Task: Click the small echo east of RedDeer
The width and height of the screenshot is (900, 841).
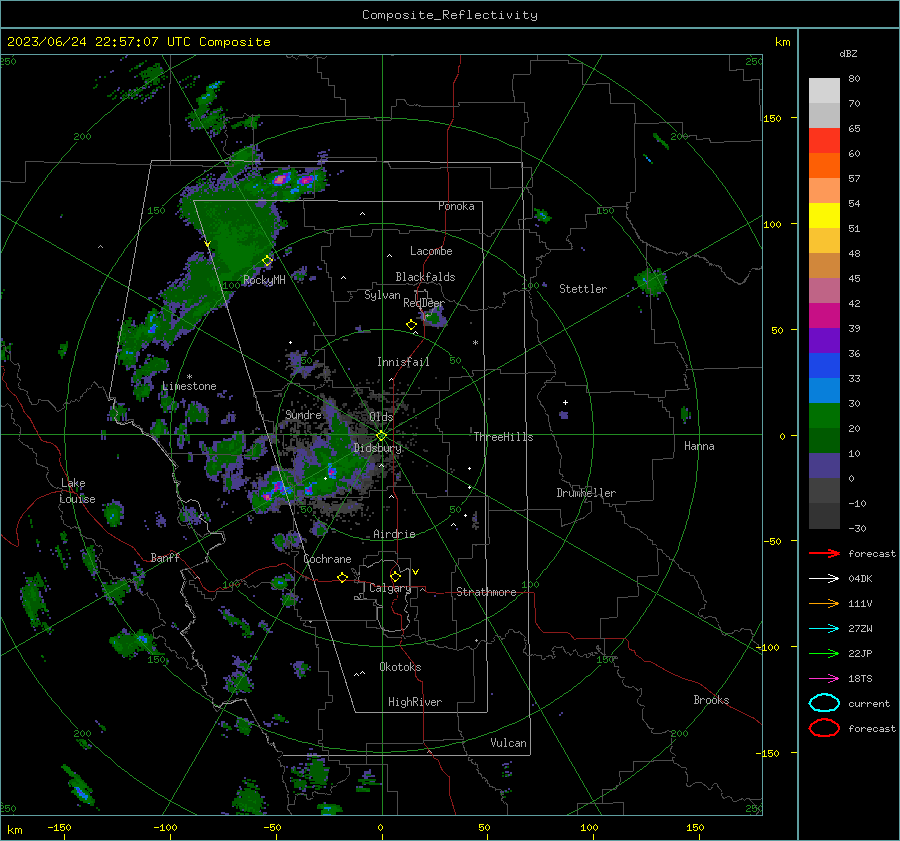Action: [433, 316]
